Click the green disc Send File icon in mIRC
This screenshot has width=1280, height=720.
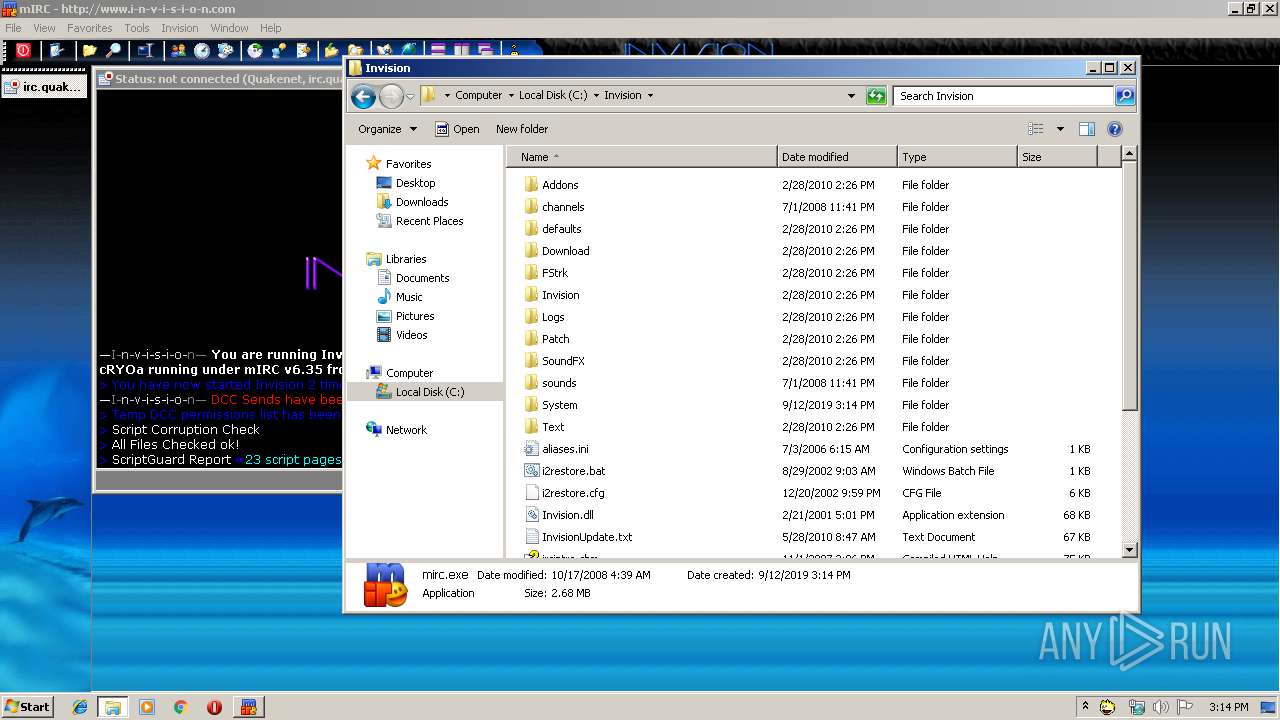pyautogui.click(x=255, y=50)
